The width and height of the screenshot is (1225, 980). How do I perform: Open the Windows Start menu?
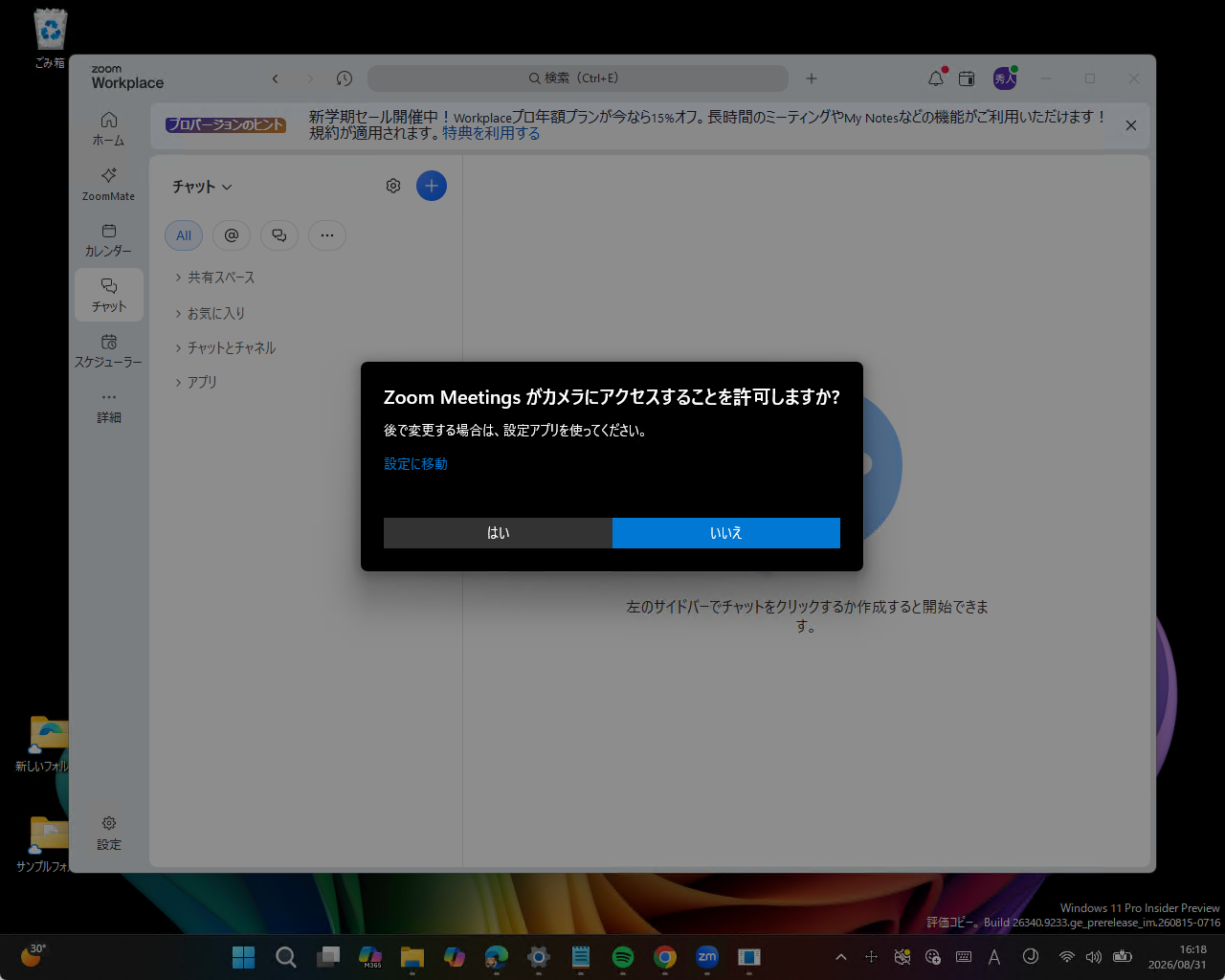point(244,957)
